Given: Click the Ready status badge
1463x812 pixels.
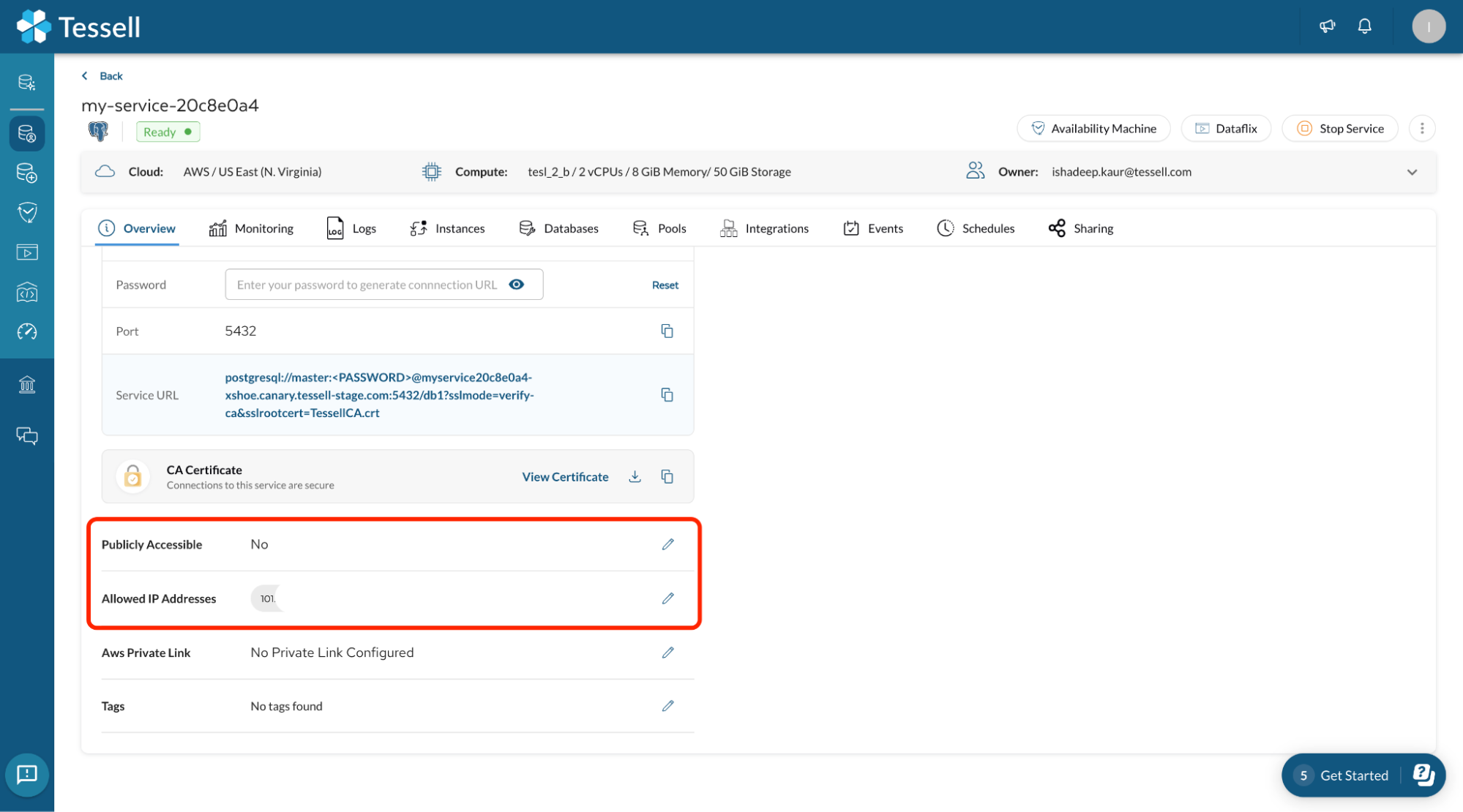Looking at the screenshot, I should pyautogui.click(x=168, y=132).
